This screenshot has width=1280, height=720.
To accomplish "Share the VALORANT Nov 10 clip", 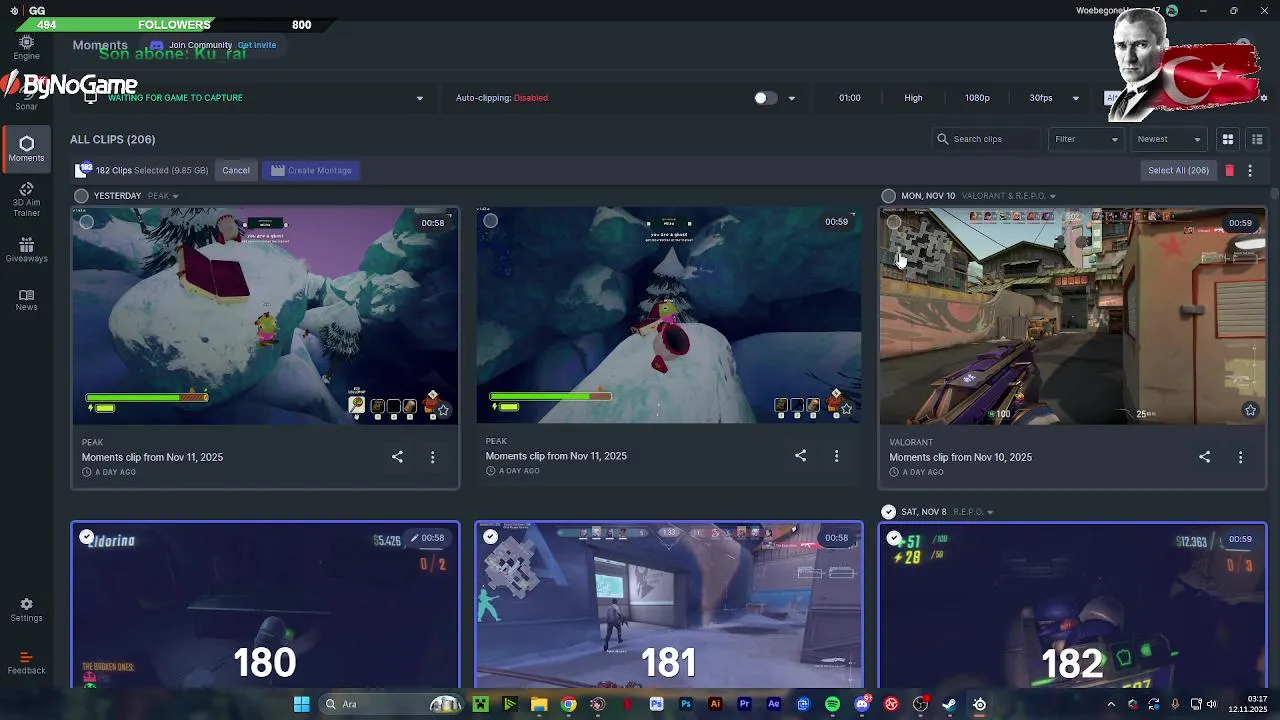I will click(1204, 457).
